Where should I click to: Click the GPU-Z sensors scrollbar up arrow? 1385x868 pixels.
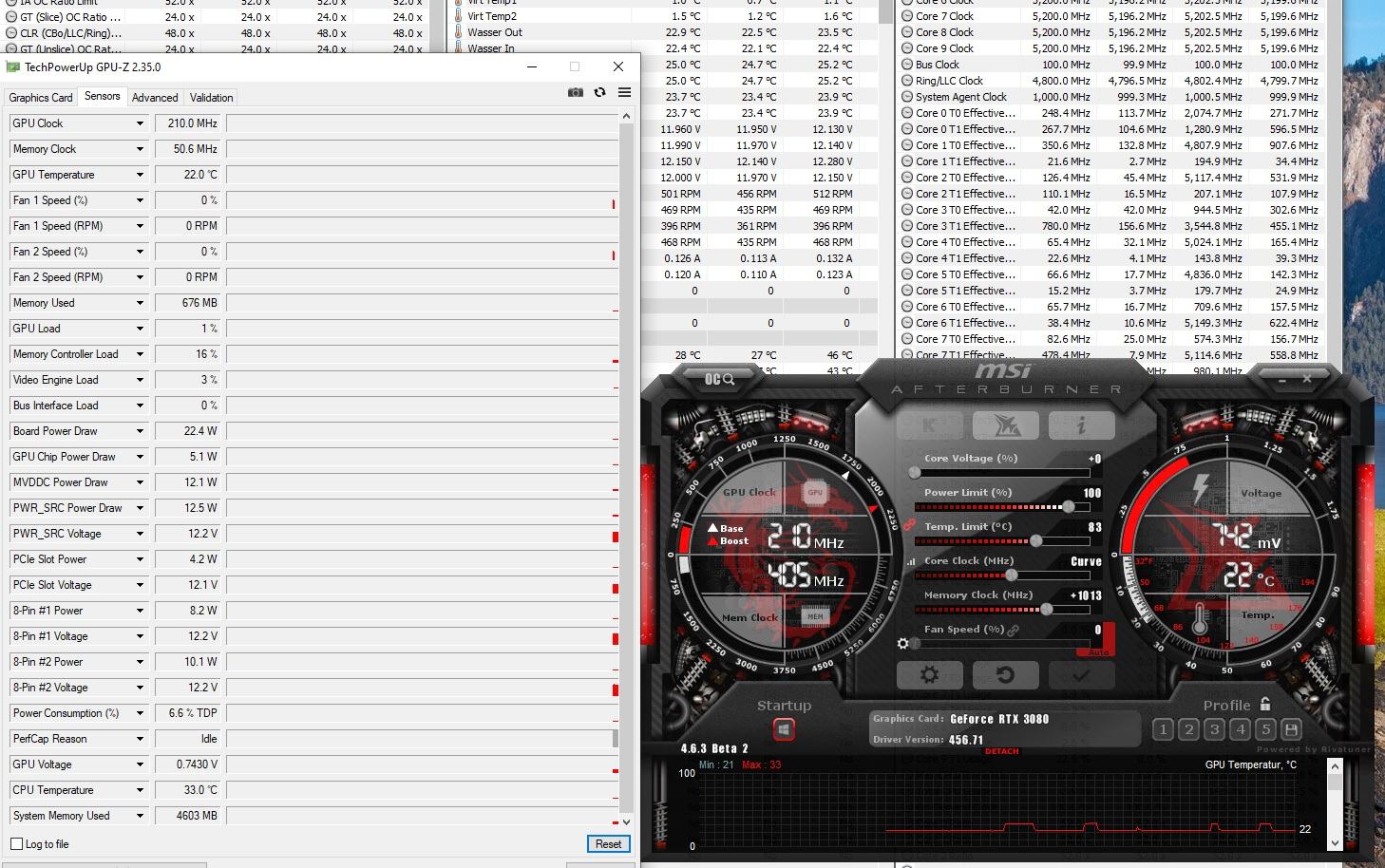(x=626, y=116)
